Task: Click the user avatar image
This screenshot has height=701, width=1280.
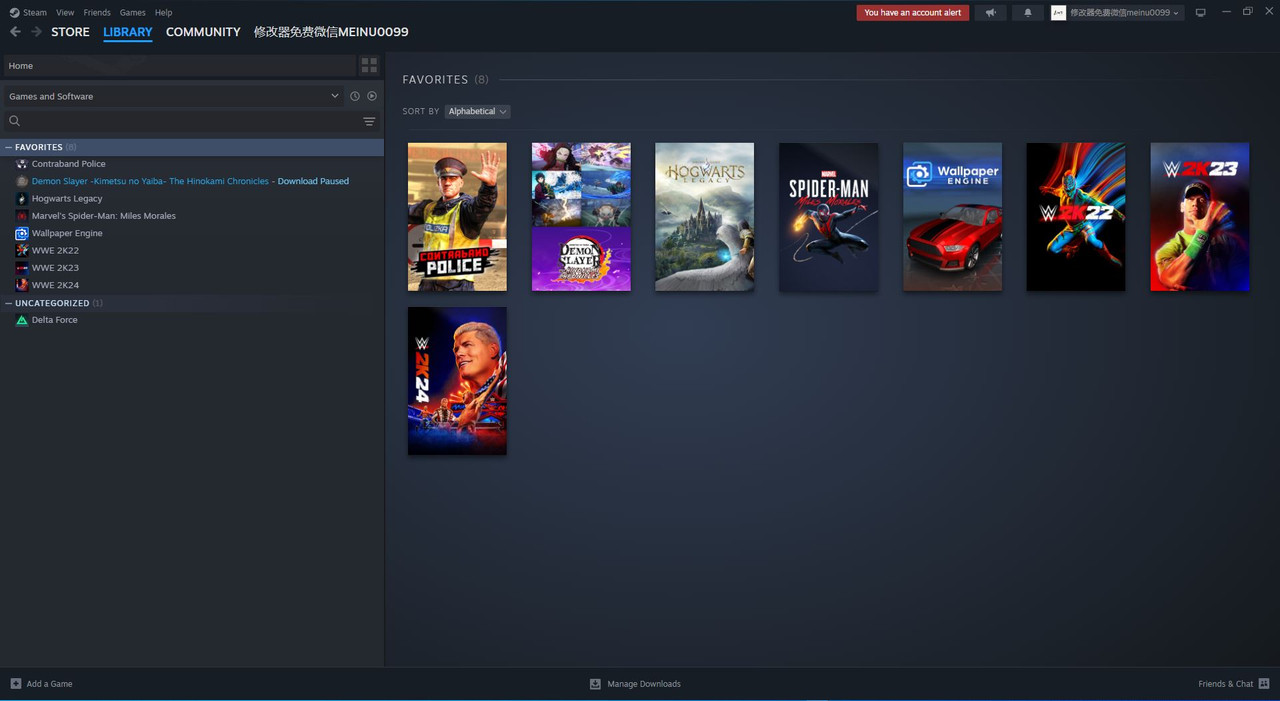Action: pos(1058,13)
